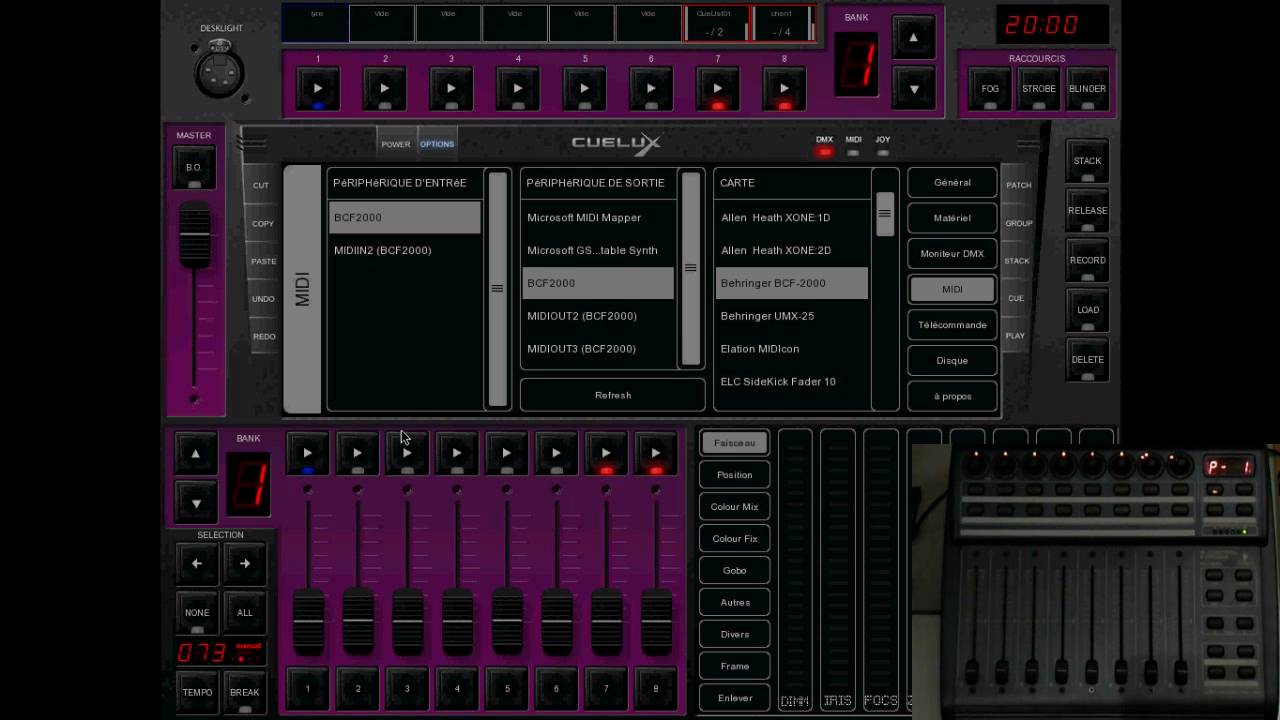Screen dimensions: 1280x720
Task: Click the CUT edit tab
Action: click(x=261, y=185)
